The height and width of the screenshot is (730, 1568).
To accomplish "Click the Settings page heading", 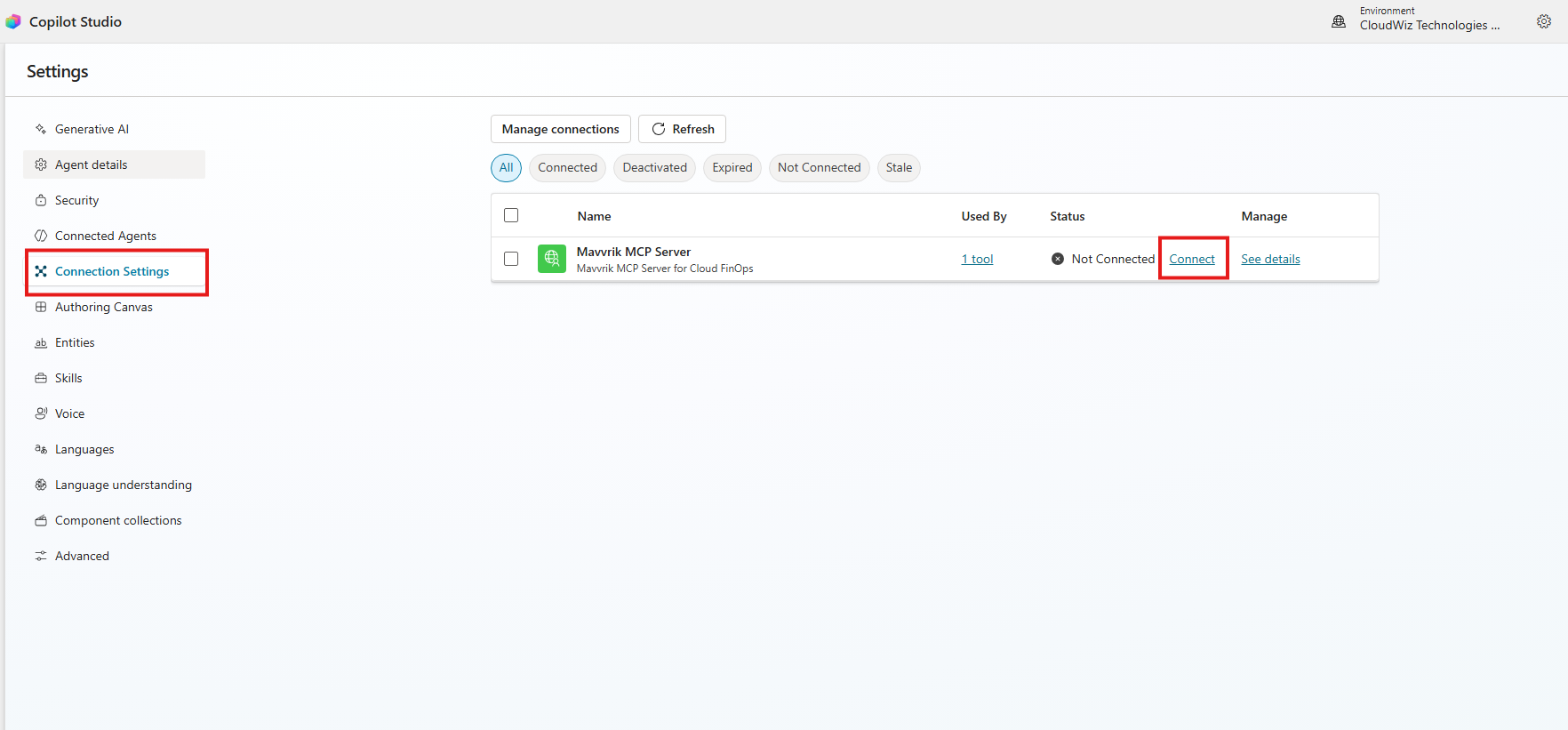I will tap(58, 71).
